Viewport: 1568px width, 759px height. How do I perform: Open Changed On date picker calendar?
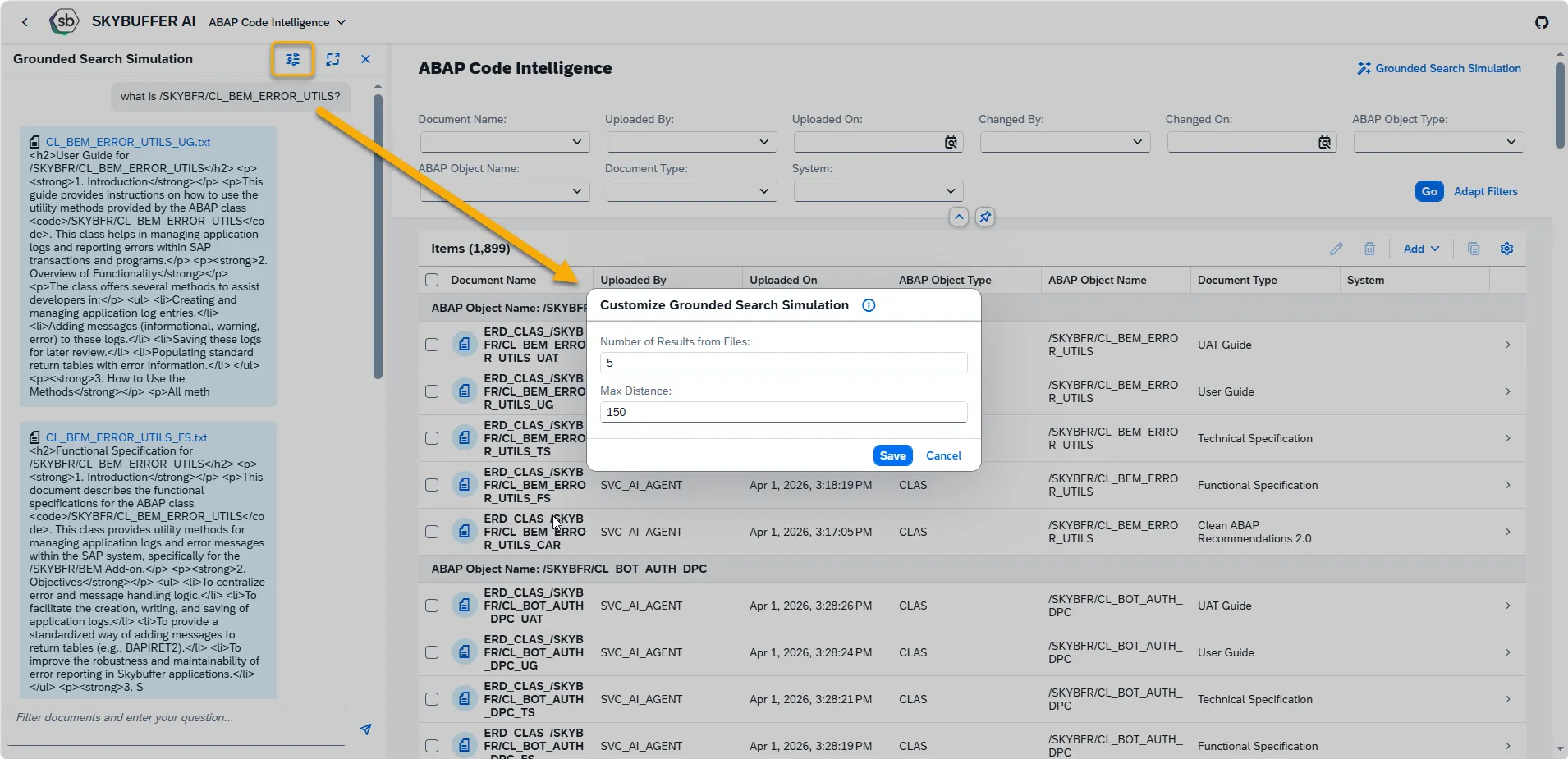tap(1324, 142)
